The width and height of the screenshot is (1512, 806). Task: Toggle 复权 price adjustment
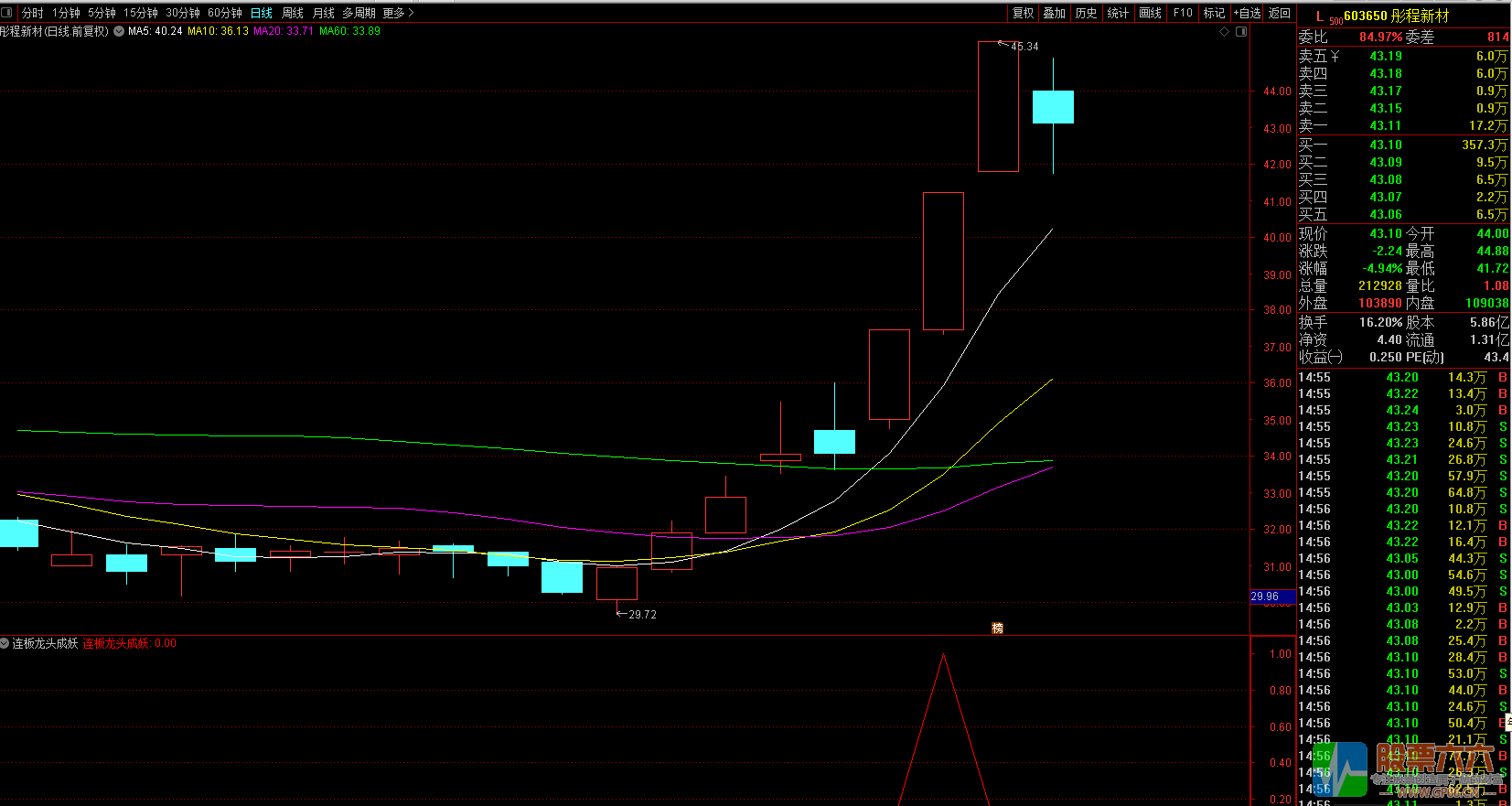[x=1023, y=13]
